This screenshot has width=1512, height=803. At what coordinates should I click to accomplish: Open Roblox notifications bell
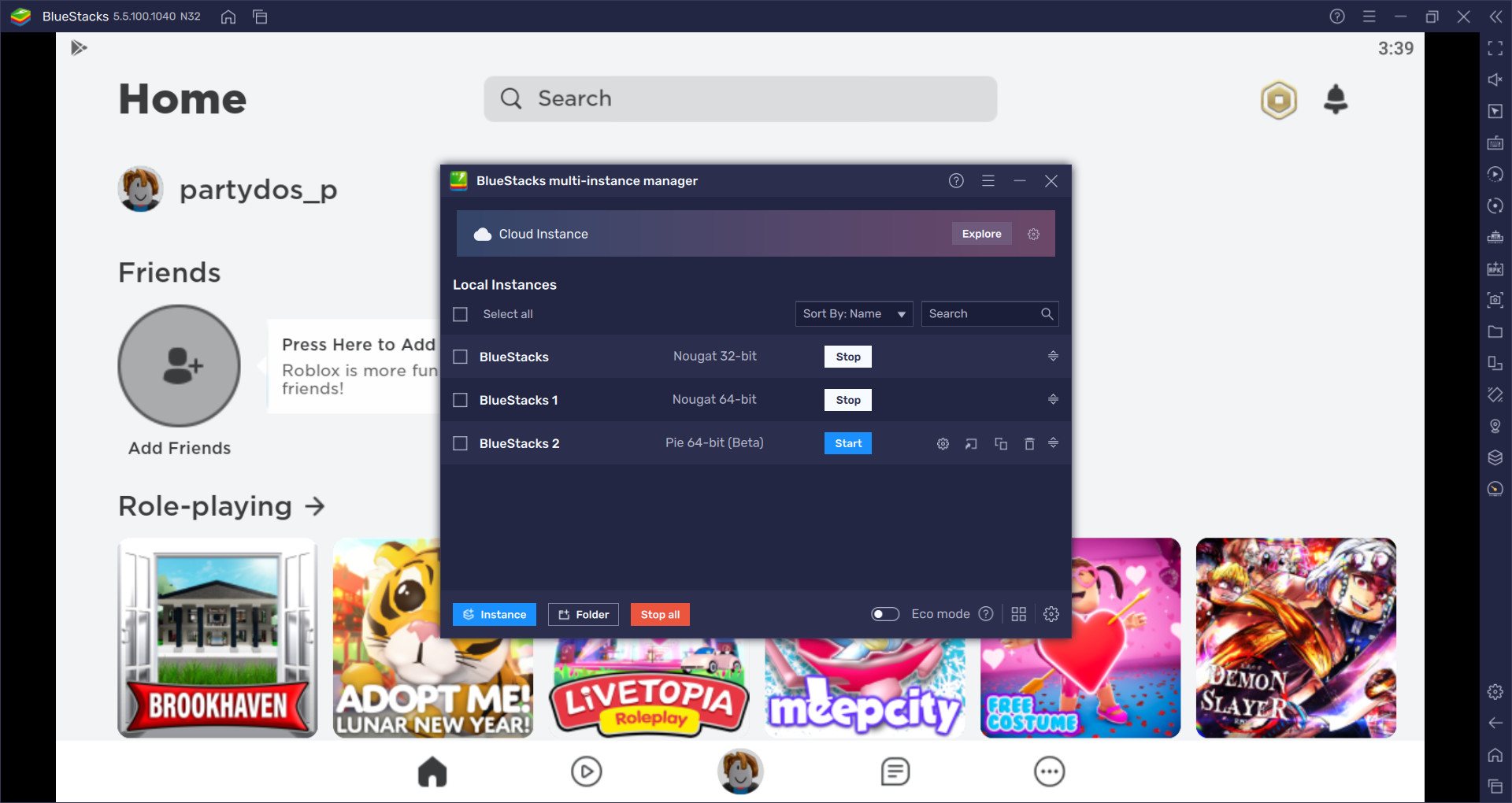[1336, 99]
